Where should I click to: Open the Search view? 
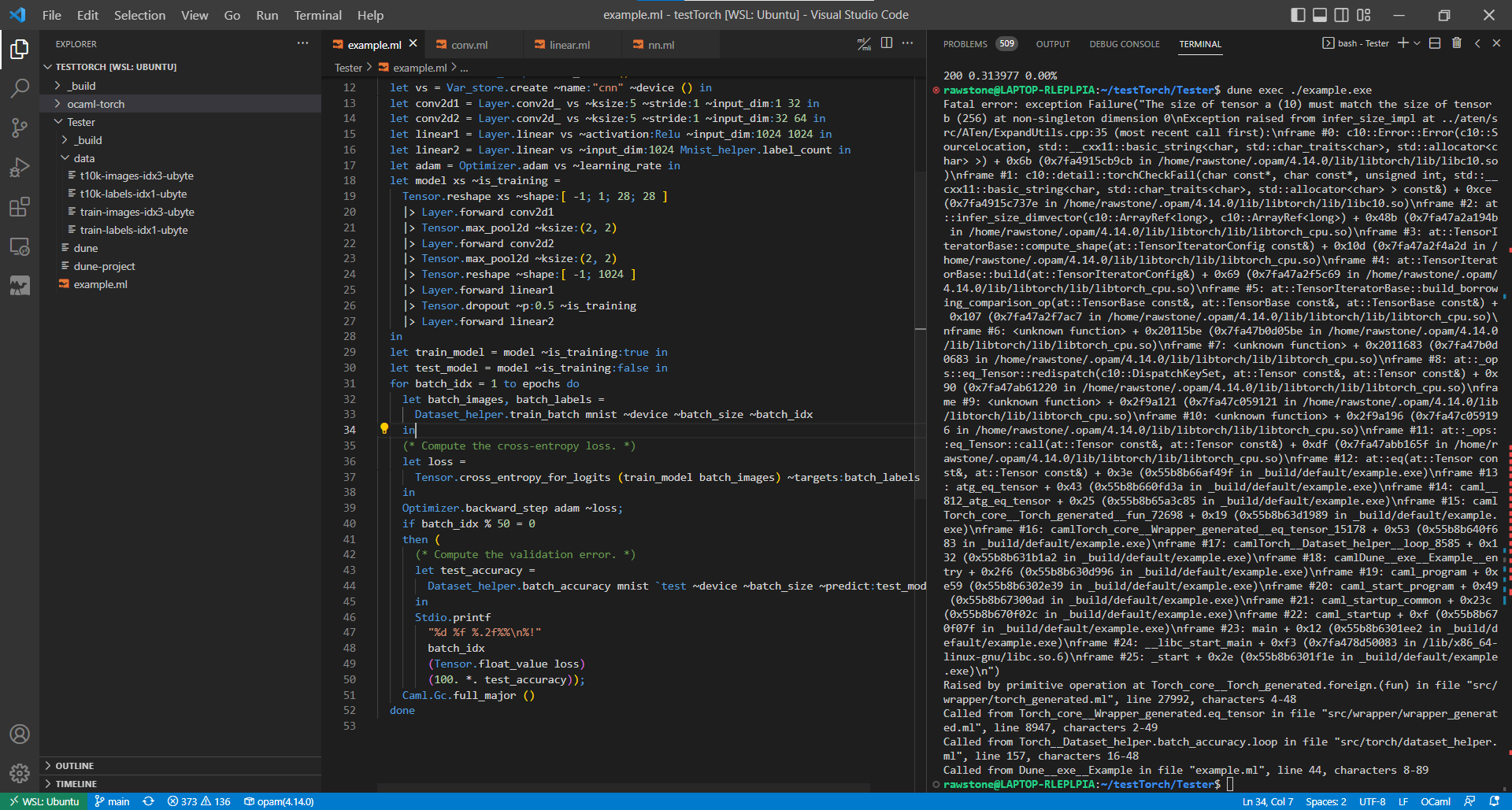point(20,88)
